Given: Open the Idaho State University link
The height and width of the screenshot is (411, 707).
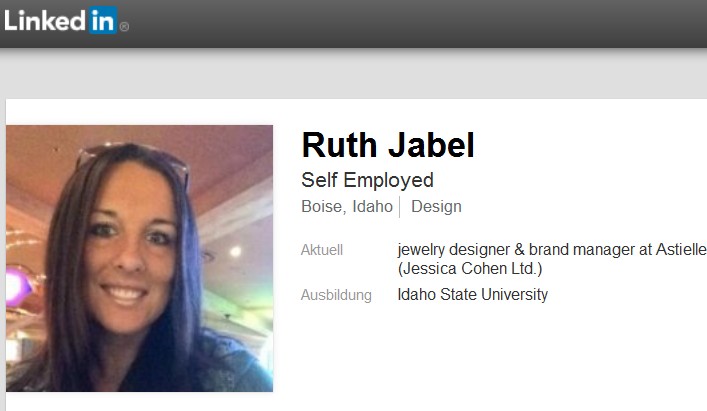Looking at the screenshot, I should pos(472,294).
